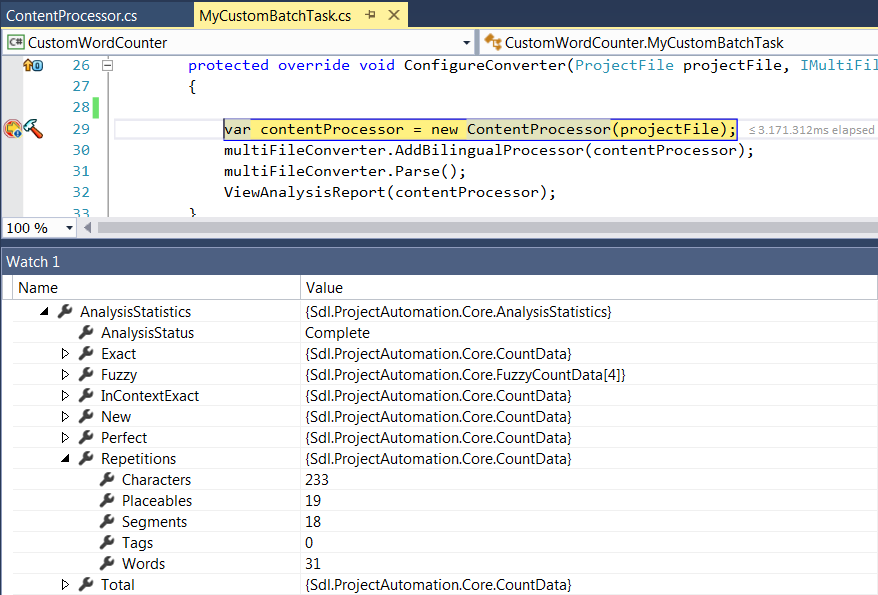Viewport: 878px width, 595px height.
Task: Collapse the AnalysisStatistics root node
Action: pos(44,312)
